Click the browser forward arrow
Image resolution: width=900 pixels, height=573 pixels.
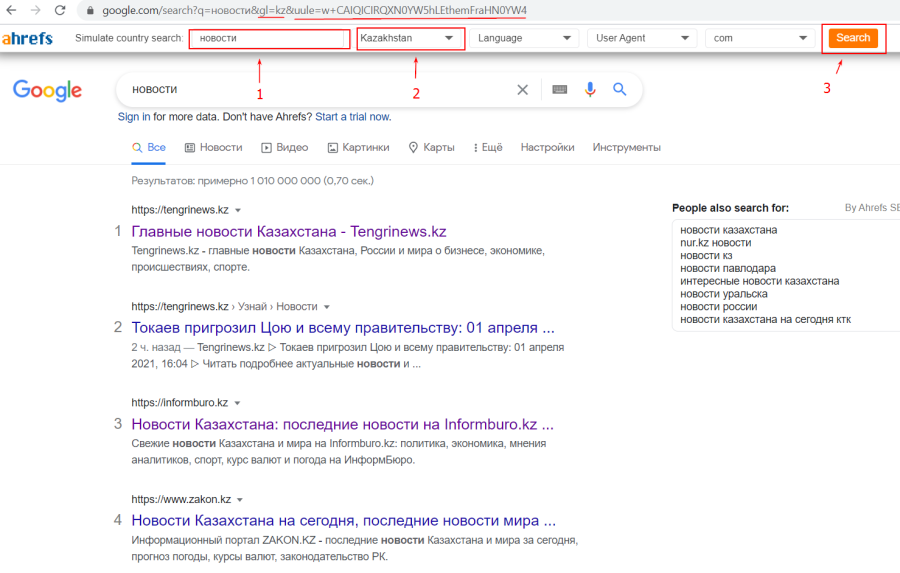[x=36, y=10]
